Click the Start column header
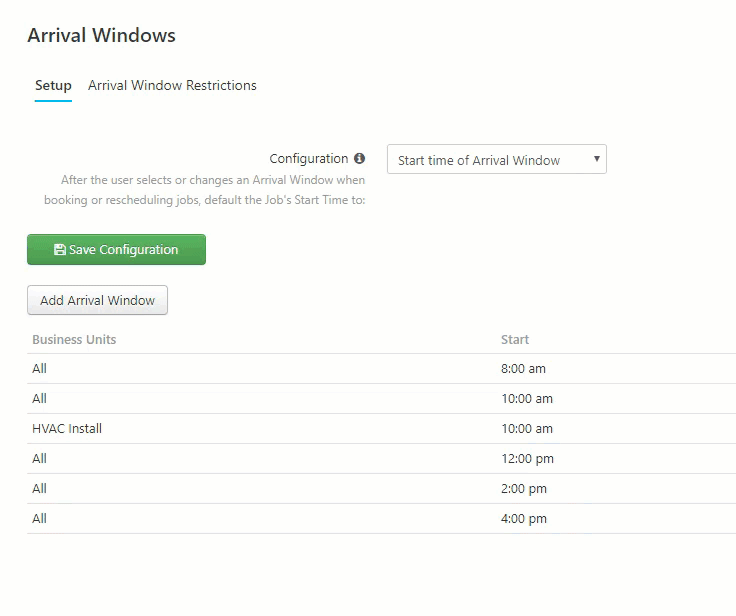The image size is (736, 616). (x=515, y=339)
